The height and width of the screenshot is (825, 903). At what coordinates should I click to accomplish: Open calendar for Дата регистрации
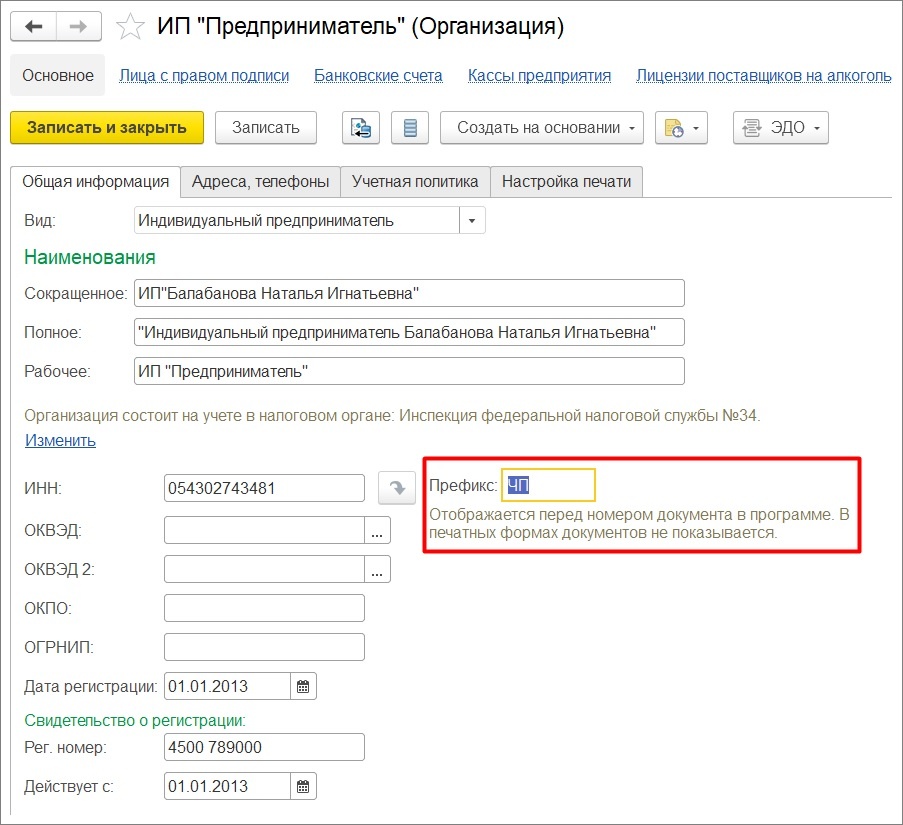click(x=303, y=686)
